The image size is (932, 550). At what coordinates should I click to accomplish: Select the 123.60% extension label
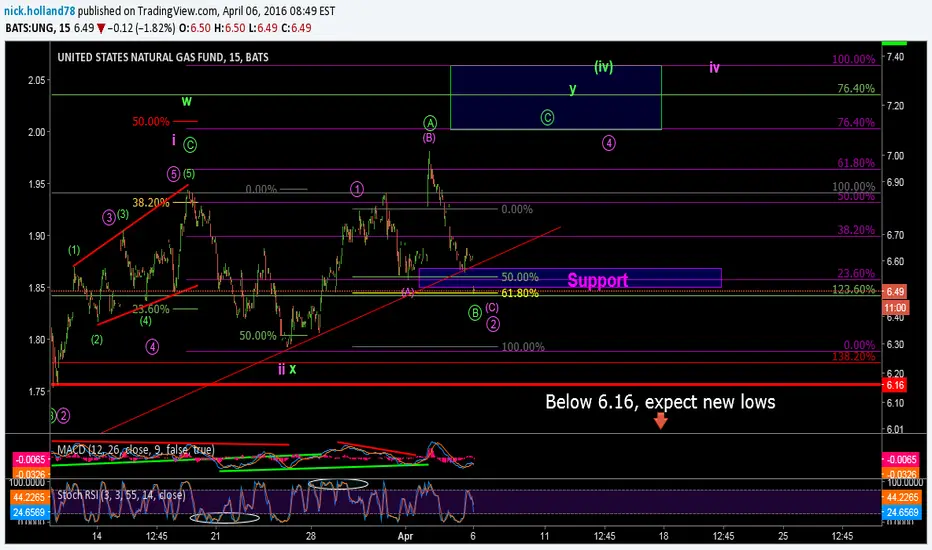854,290
